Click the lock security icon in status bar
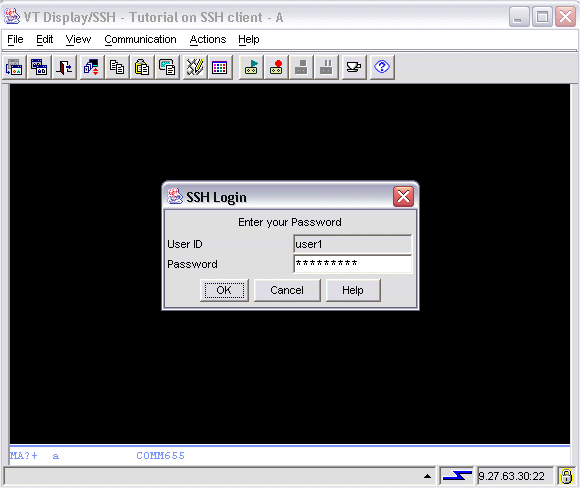The width and height of the screenshot is (580, 488). point(566,476)
